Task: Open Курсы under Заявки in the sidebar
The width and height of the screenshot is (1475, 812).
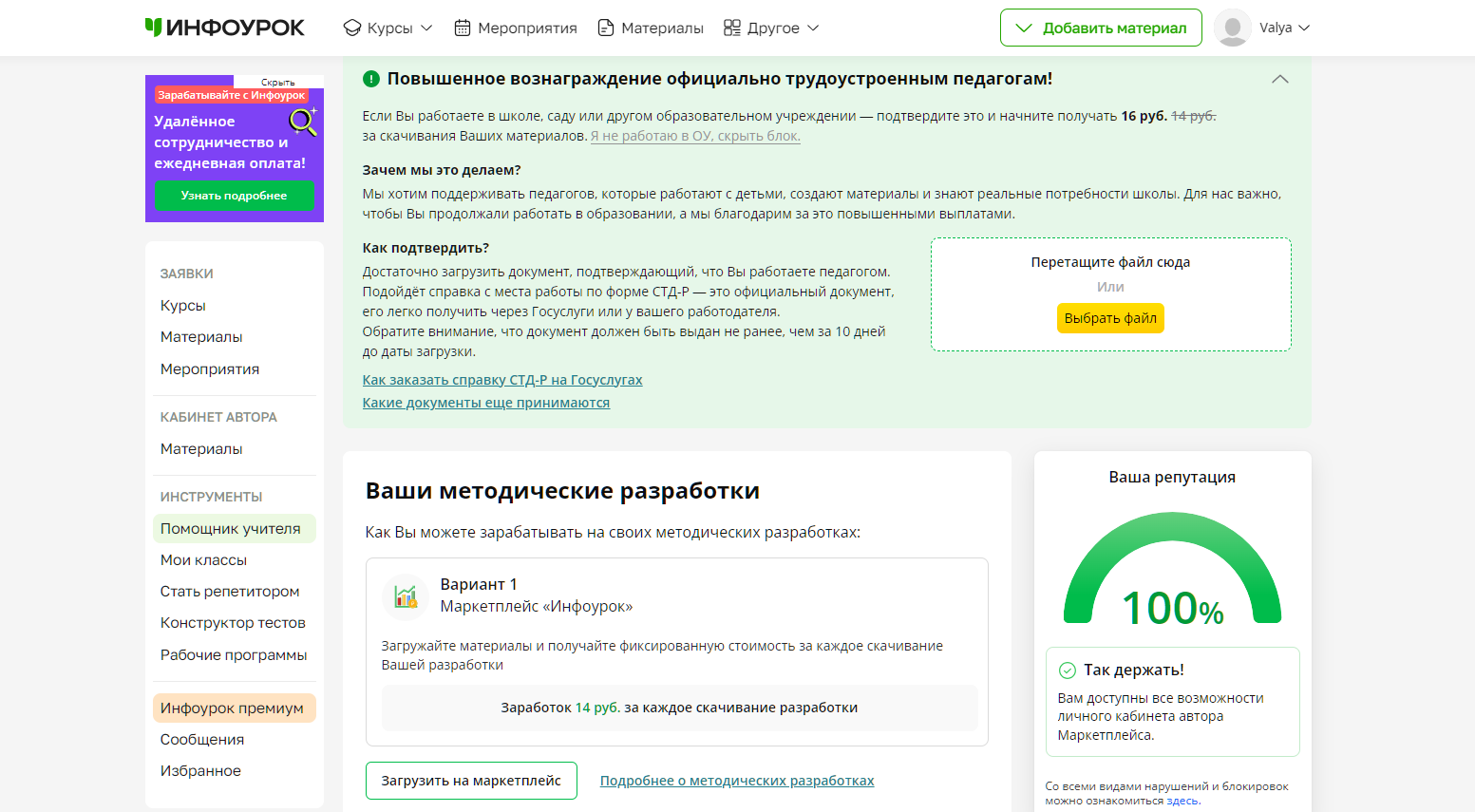Action: [183, 306]
